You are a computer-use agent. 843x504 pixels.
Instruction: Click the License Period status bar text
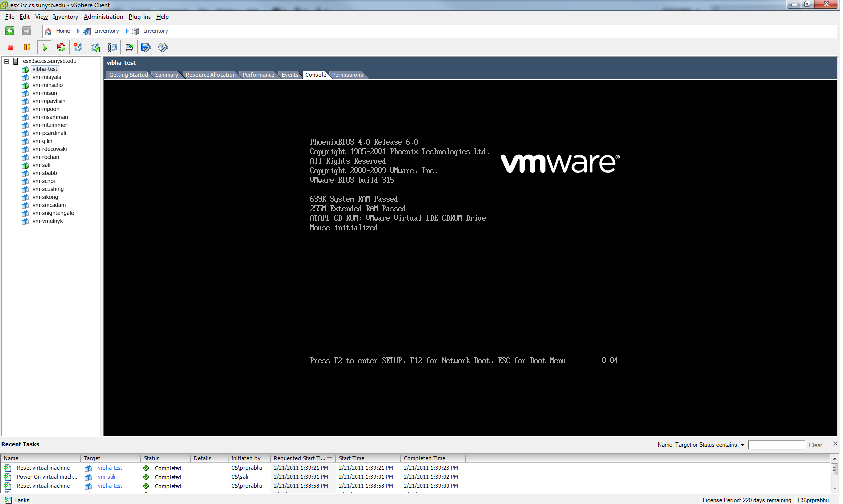(x=746, y=500)
